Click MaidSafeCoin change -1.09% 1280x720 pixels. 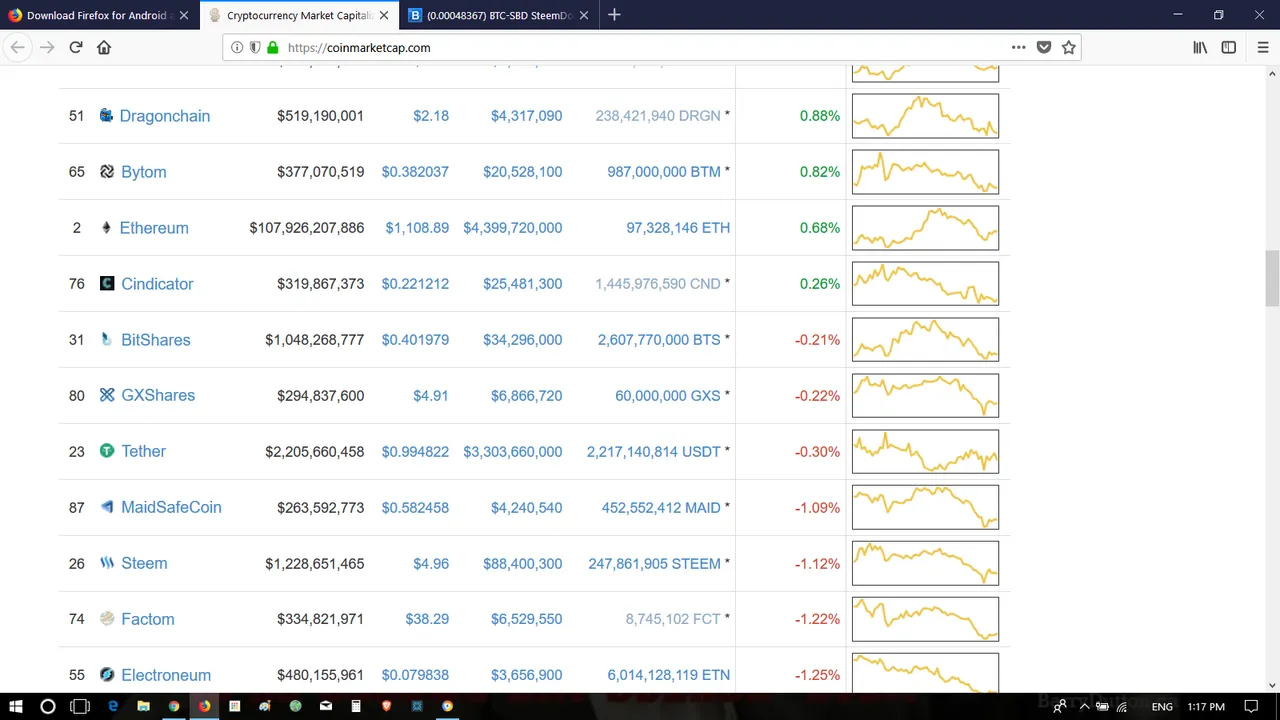[x=817, y=507]
